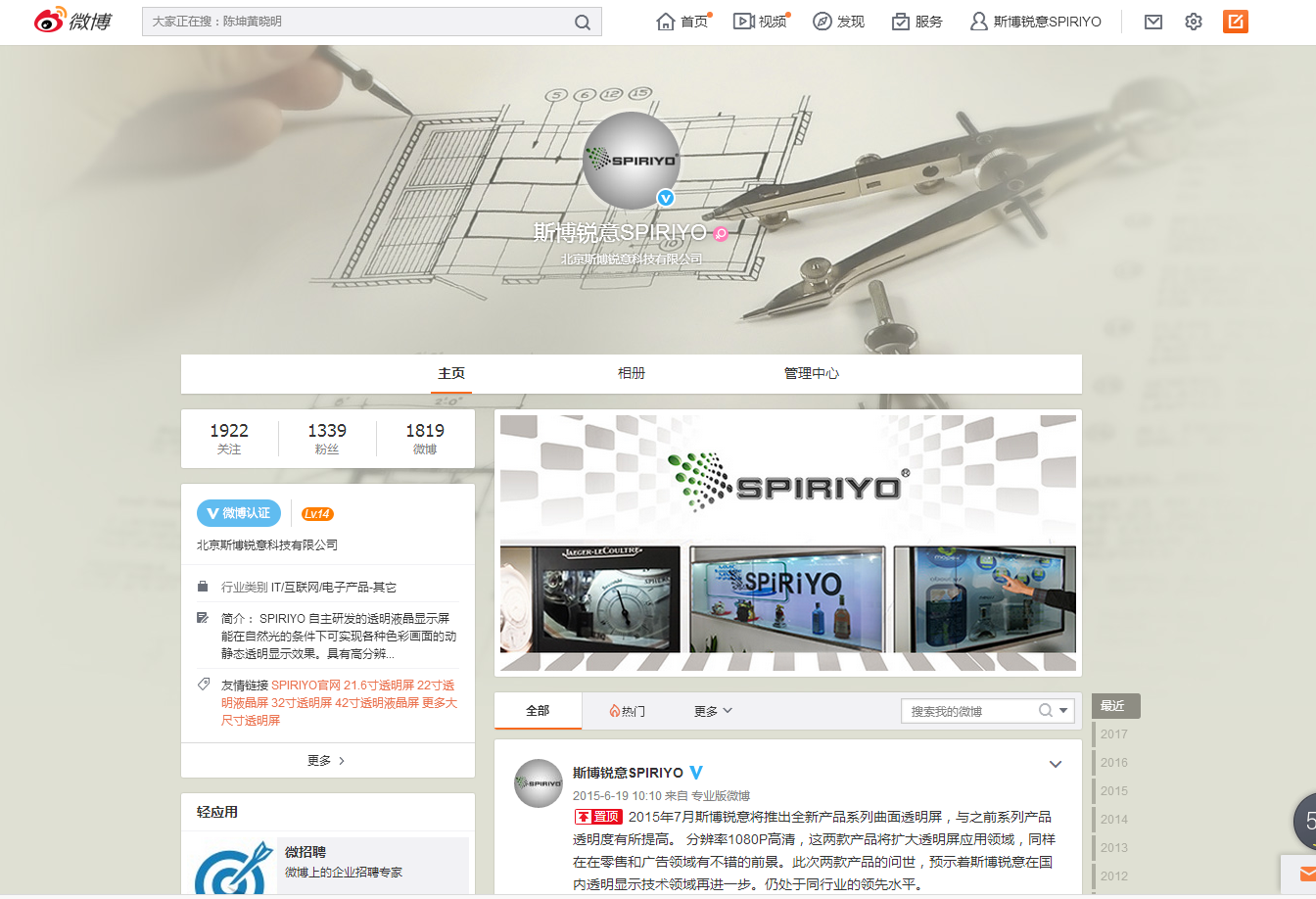Screen dimensions: 1316x899
Task: Click the Weibo logo in header
Action: pyautogui.click(x=73, y=21)
